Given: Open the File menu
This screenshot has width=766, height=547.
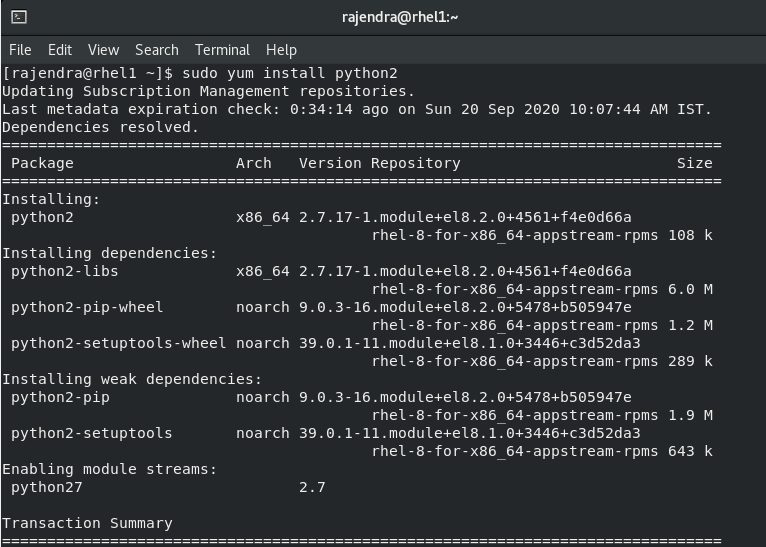Looking at the screenshot, I should (20, 49).
